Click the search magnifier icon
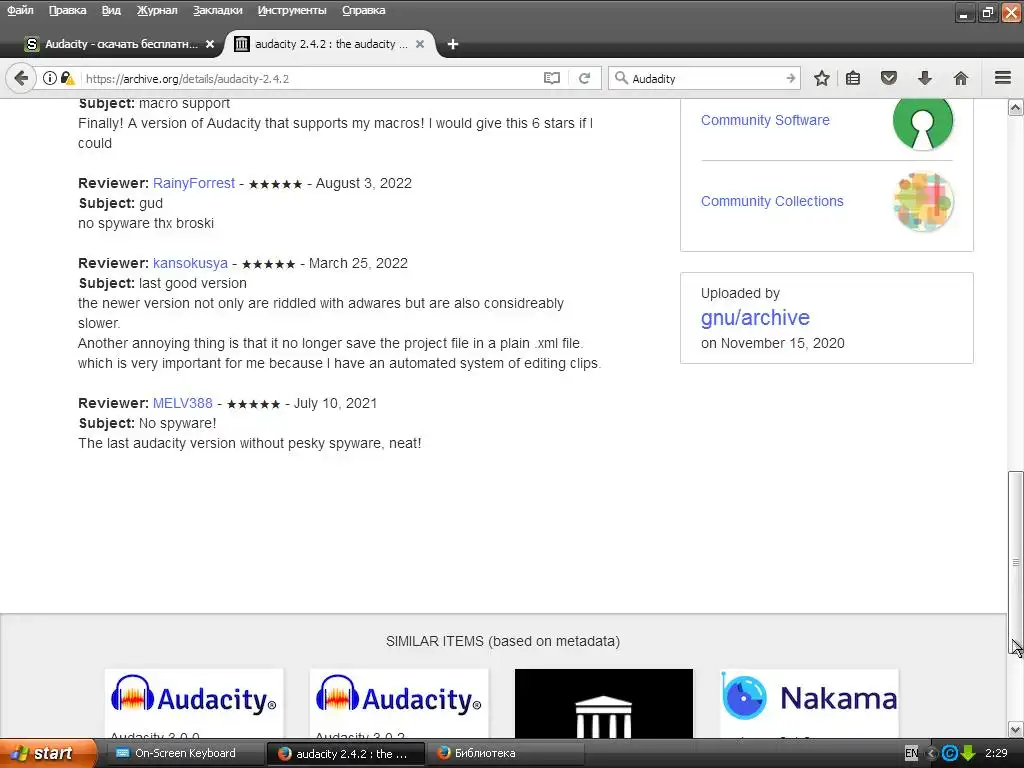The height and width of the screenshot is (768, 1024). click(621, 78)
